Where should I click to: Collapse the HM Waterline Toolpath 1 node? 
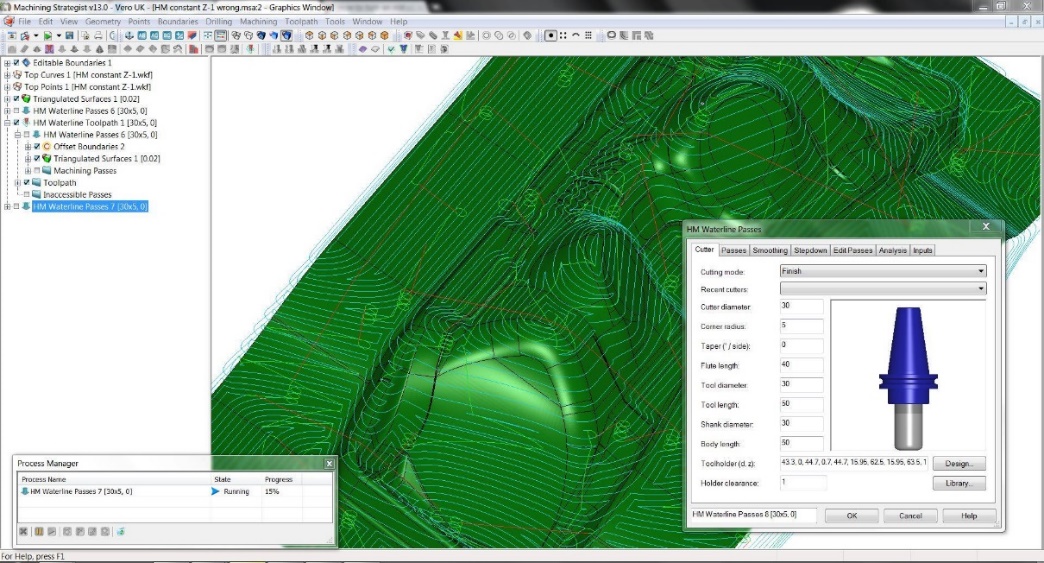click(x=7, y=122)
